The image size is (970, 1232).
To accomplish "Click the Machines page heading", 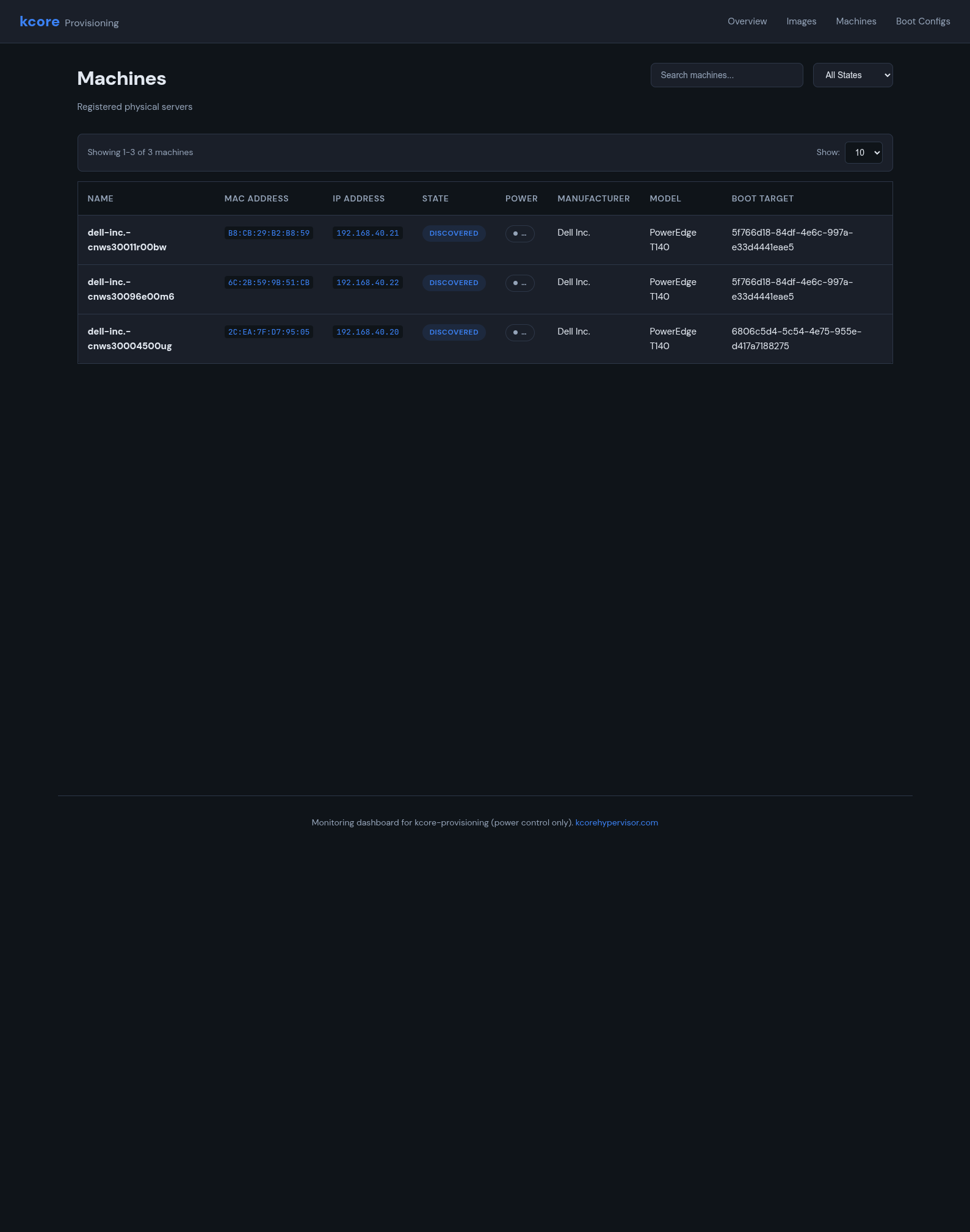I will point(121,79).
